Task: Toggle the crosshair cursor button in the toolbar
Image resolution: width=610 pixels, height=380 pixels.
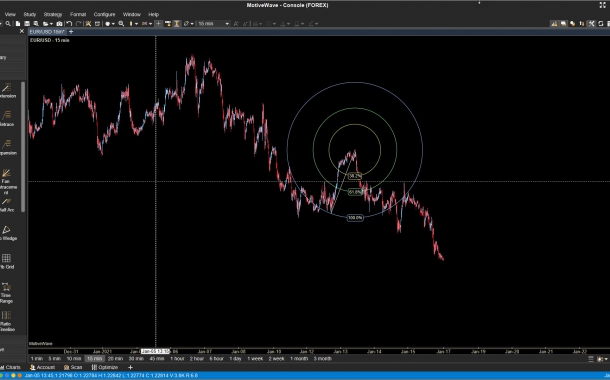Action: pos(158,24)
